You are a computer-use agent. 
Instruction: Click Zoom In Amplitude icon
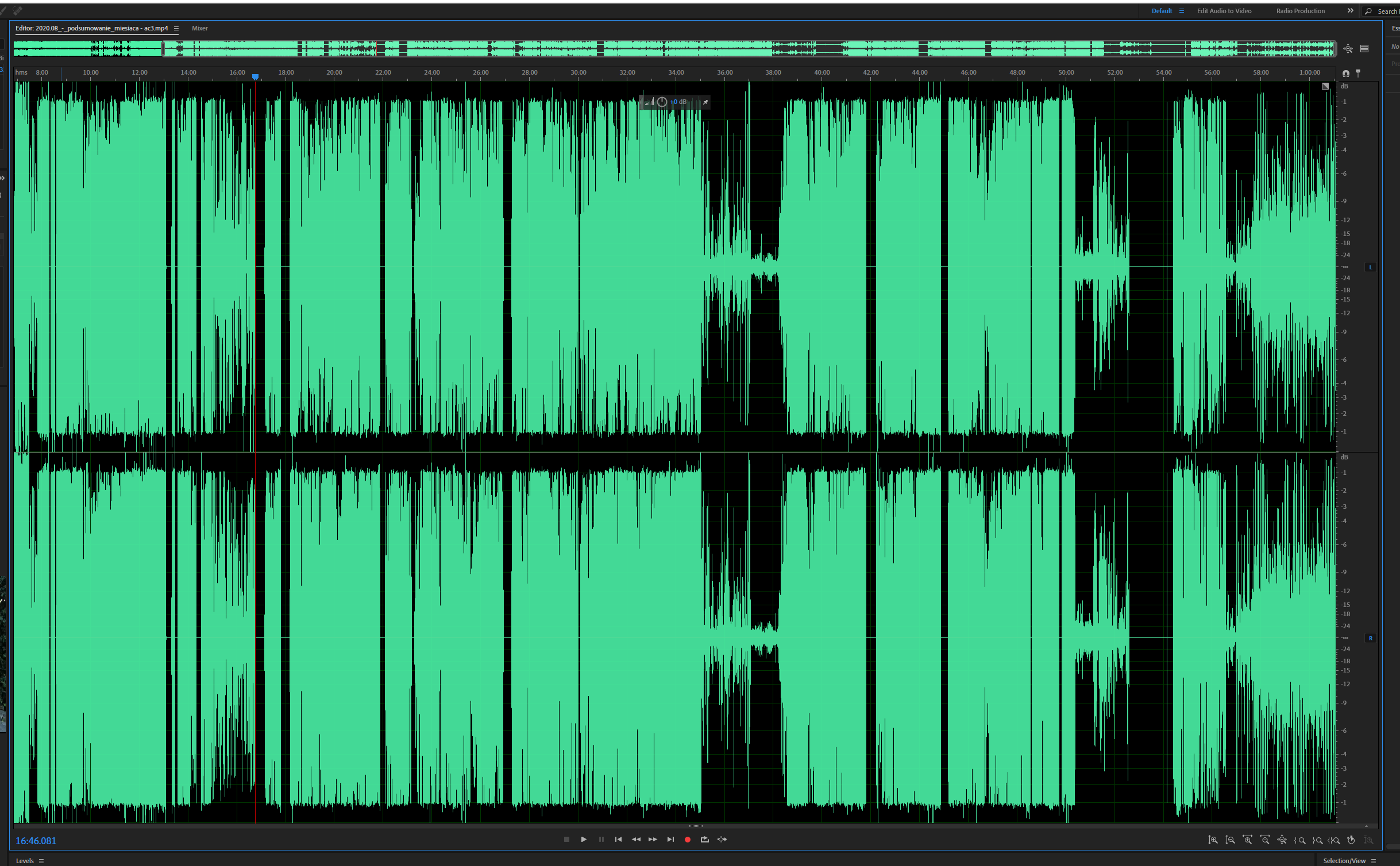click(1213, 840)
